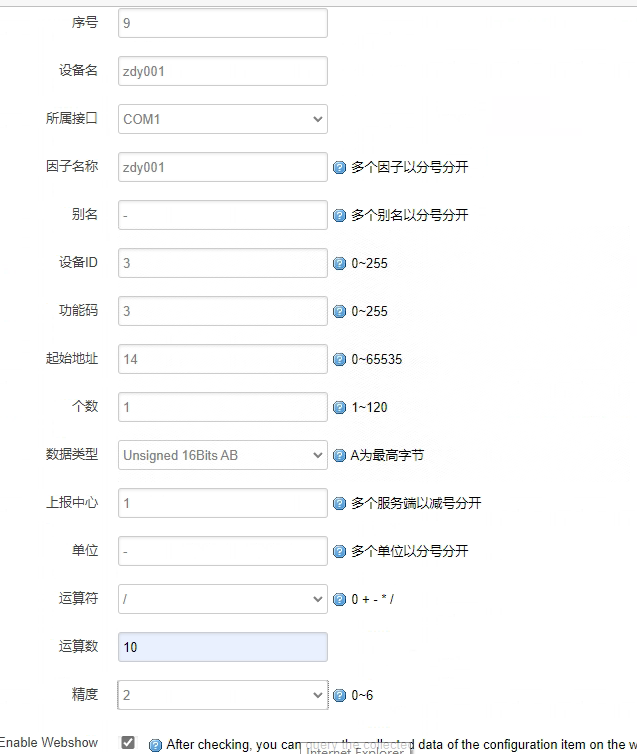Open the 运算符 operator dropdown
This screenshot has height=754, width=637.
pos(222,599)
